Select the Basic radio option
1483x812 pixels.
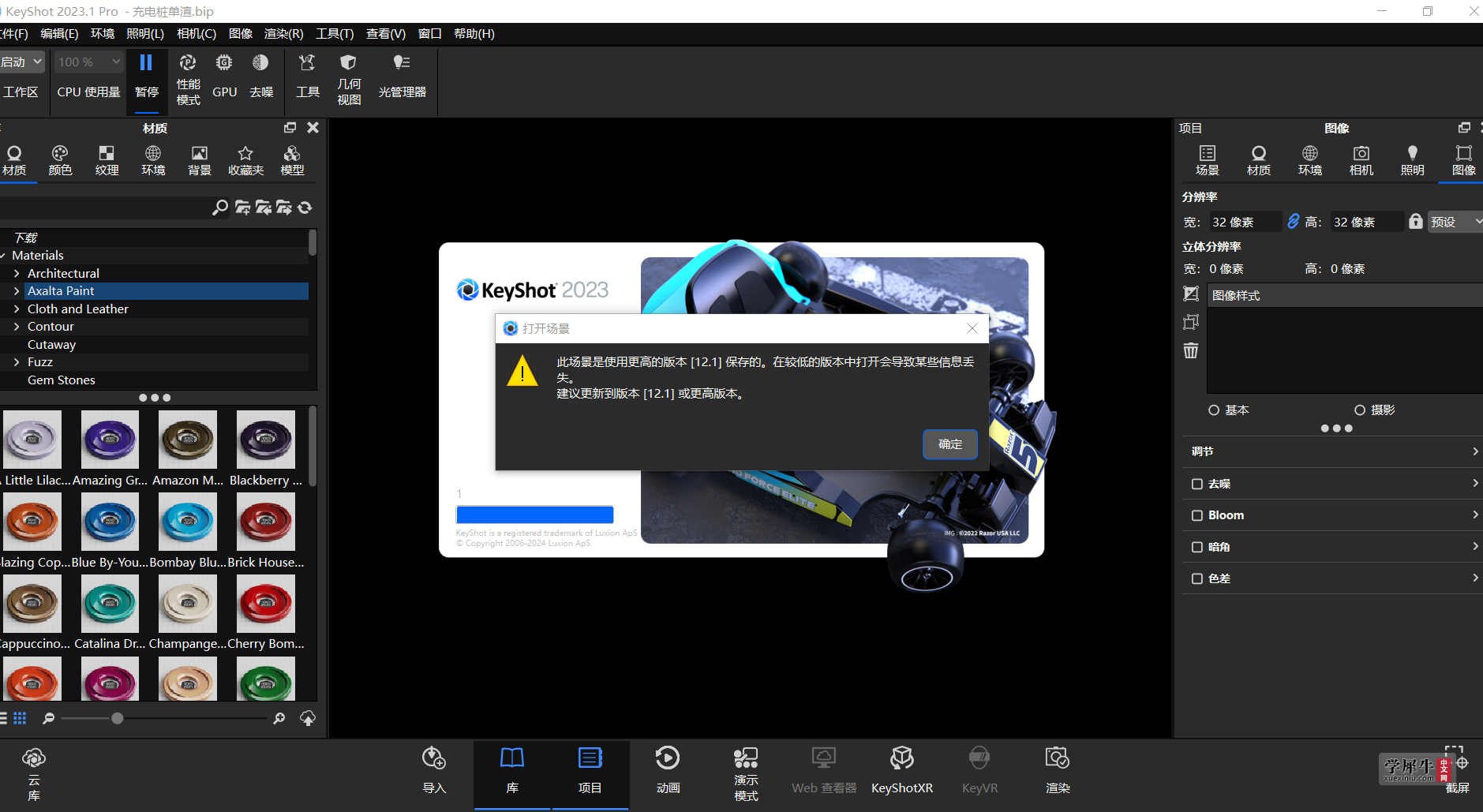point(1214,410)
